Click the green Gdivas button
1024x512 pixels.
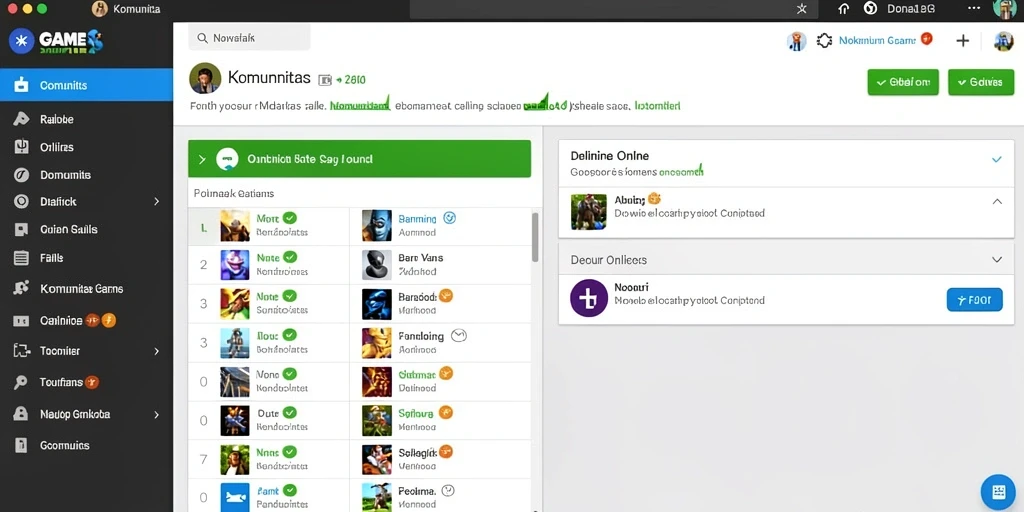[981, 82]
